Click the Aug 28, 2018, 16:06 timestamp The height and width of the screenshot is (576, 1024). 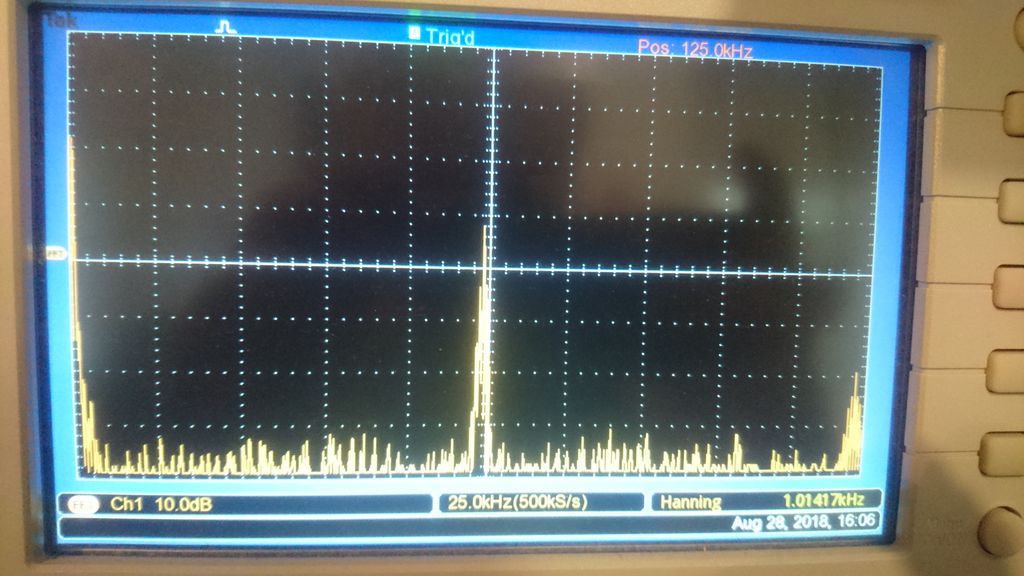[803, 521]
